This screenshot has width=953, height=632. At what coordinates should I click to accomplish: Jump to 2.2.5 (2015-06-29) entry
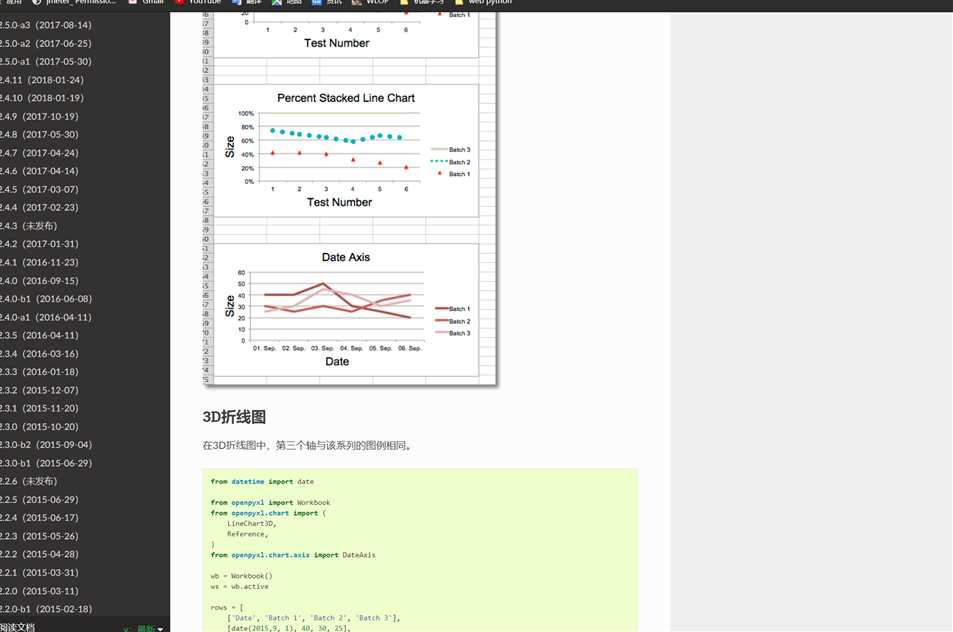39,499
